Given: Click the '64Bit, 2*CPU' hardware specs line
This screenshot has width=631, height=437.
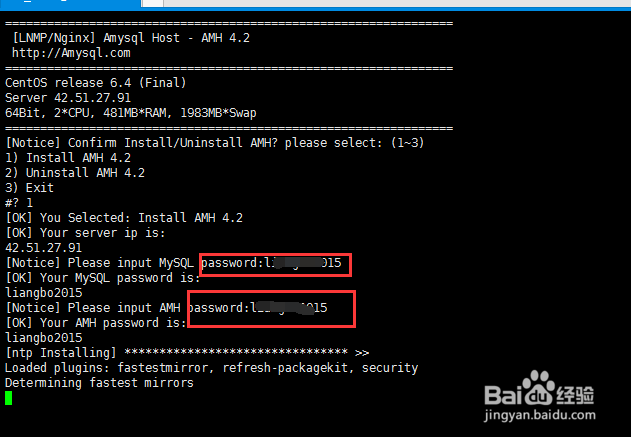Looking at the screenshot, I should coord(130,113).
